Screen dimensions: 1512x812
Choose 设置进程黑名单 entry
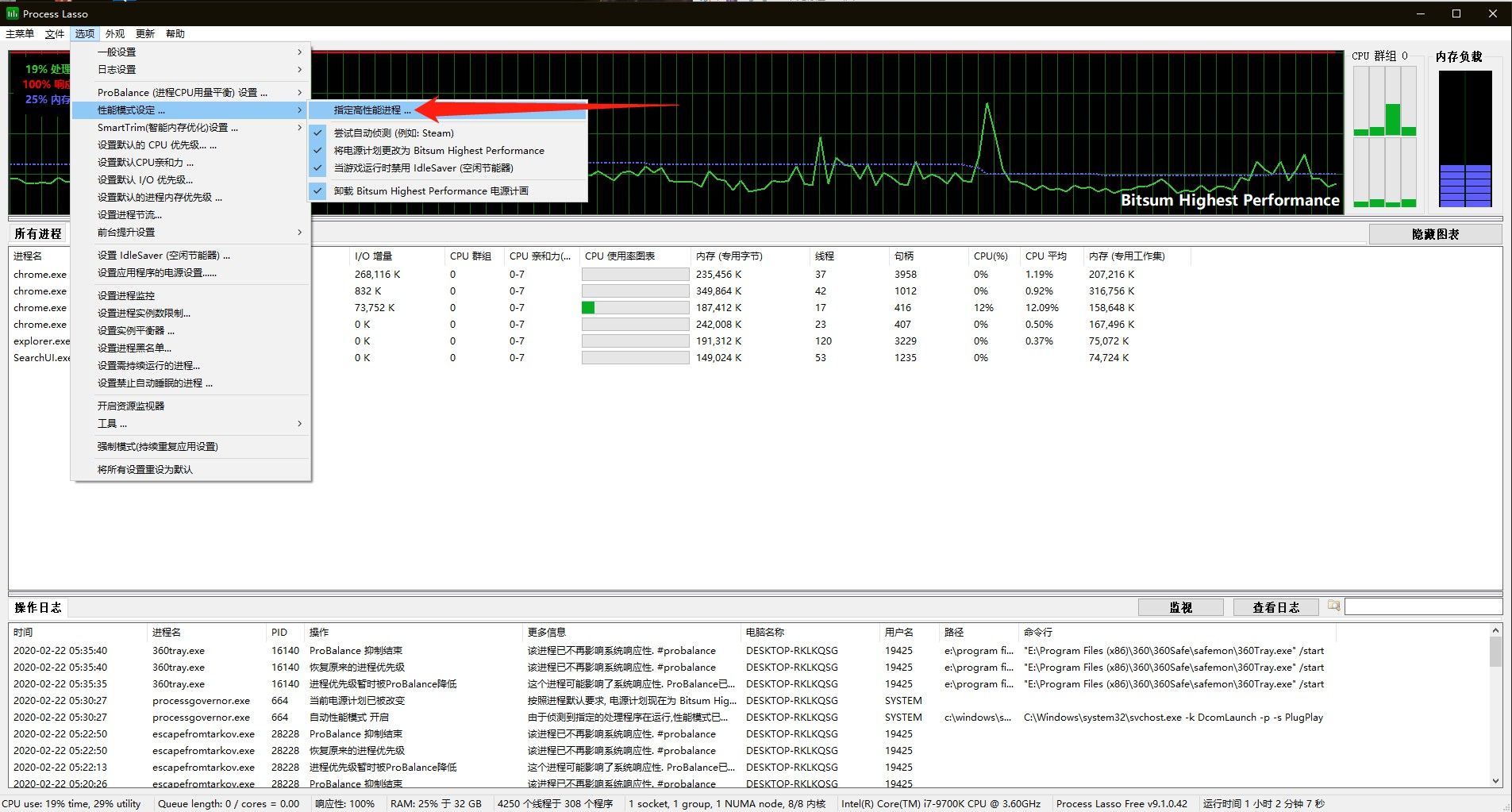tap(190, 348)
